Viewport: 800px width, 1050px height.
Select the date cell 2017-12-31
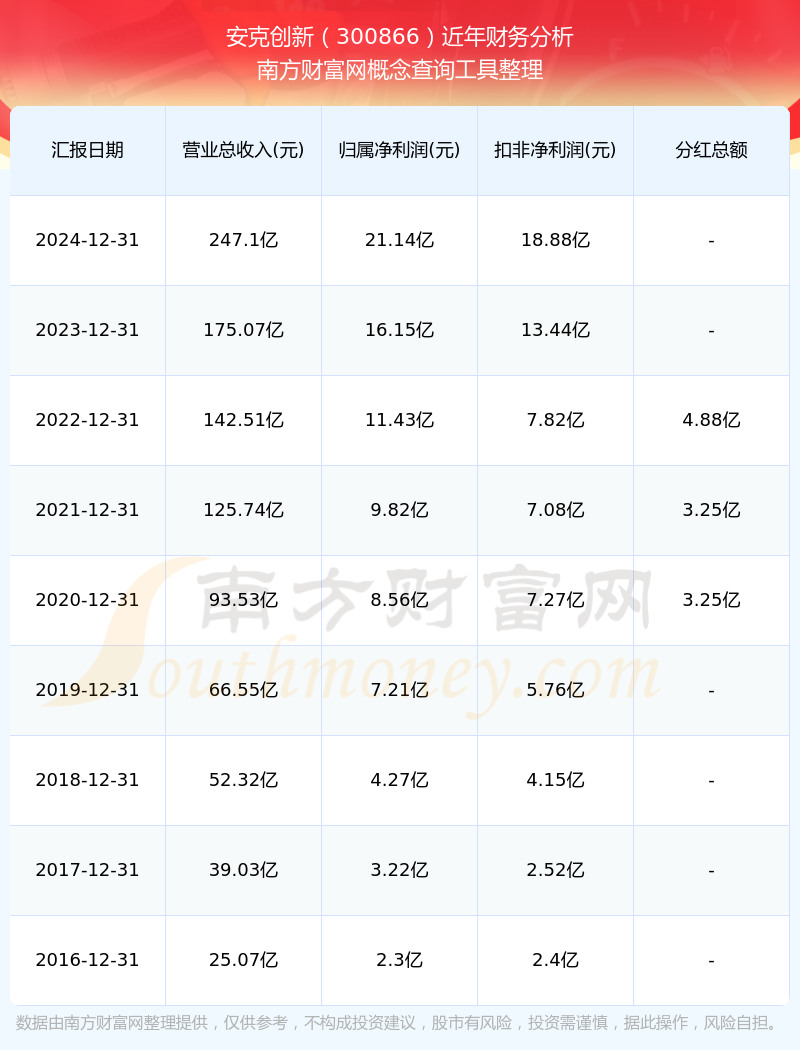point(87,870)
